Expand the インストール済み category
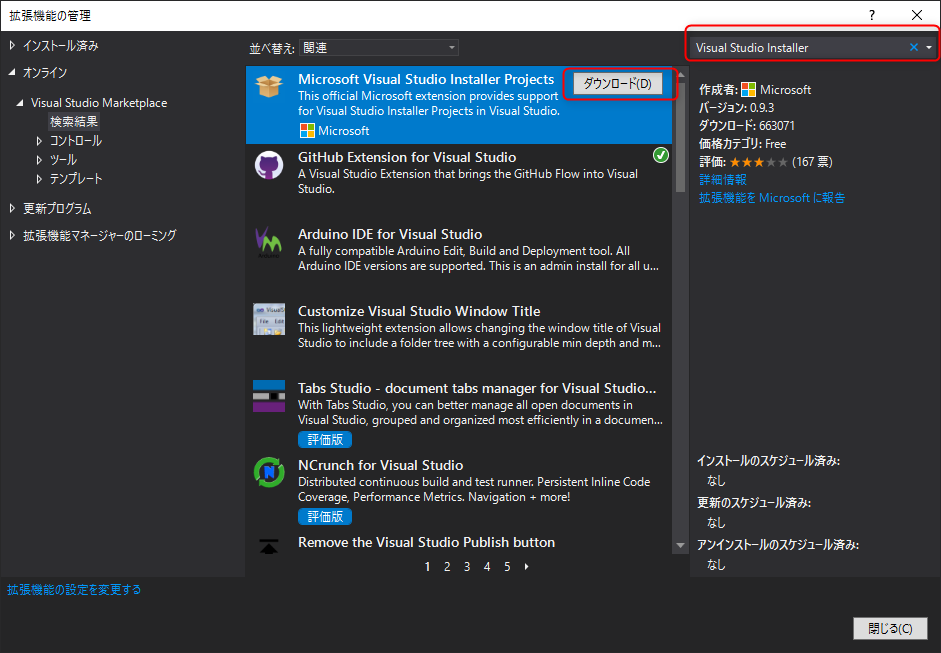Viewport: 941px width, 653px height. 13,46
